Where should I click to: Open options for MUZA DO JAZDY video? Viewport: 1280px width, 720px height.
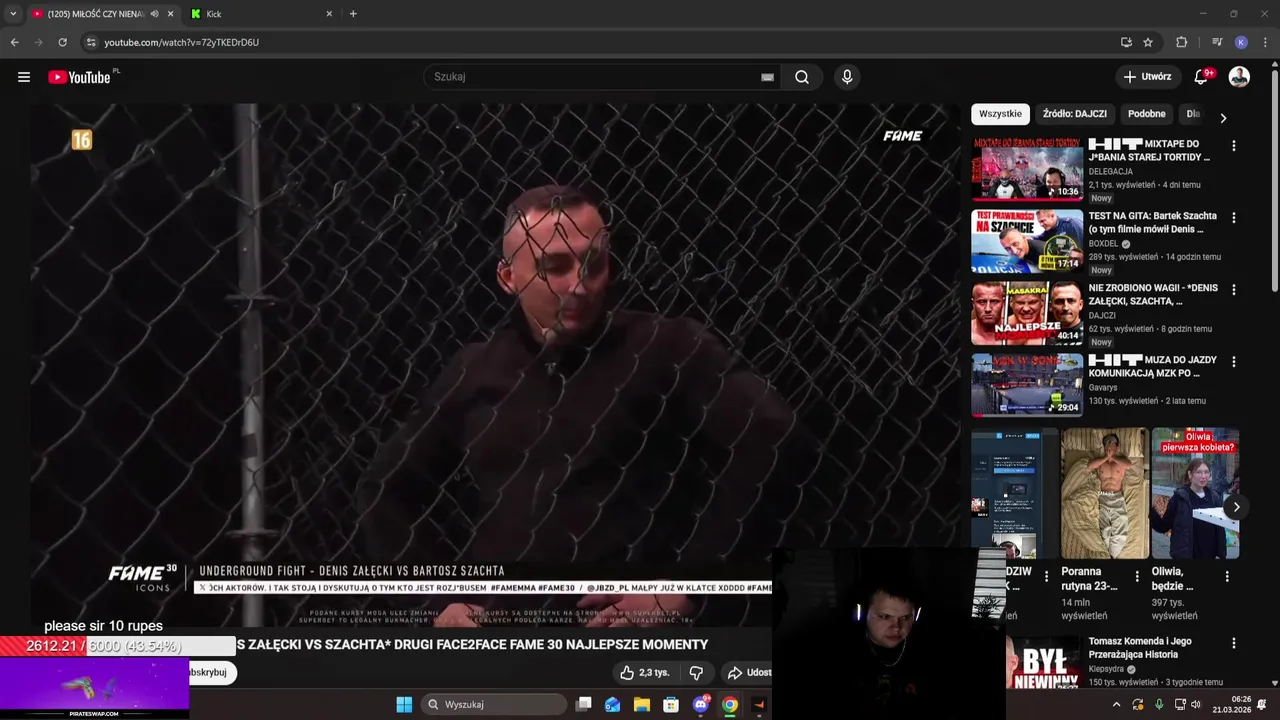click(x=1233, y=362)
